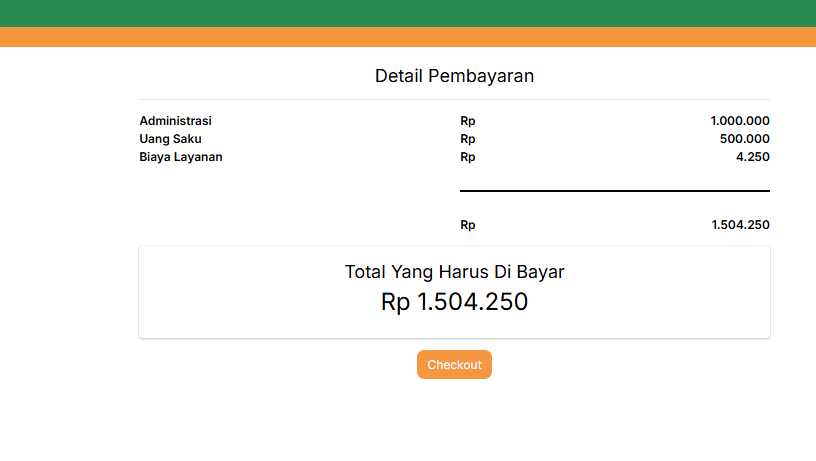Click the 500.000 Uang Saku amount
Image resolution: width=816 pixels, height=461 pixels.
744,139
